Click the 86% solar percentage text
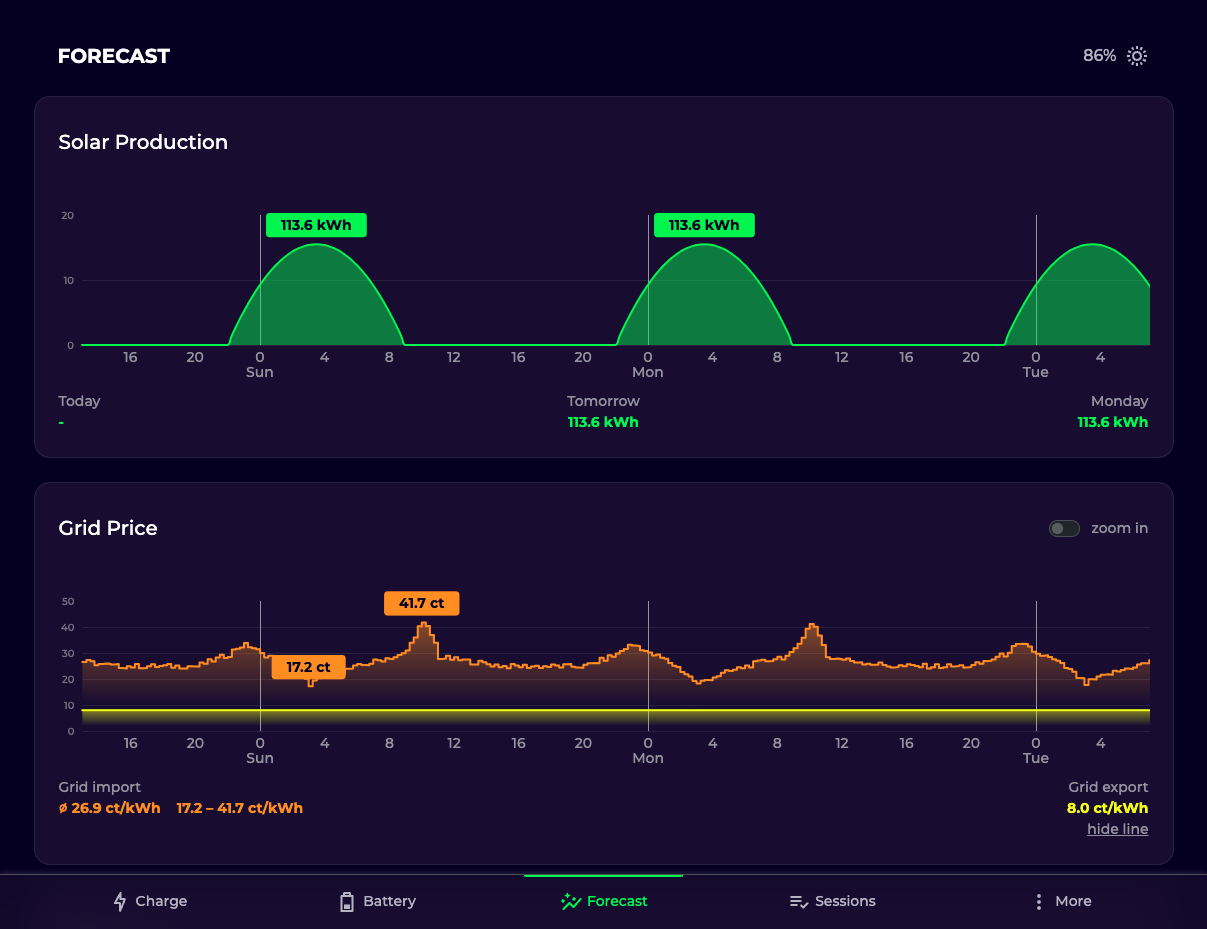 [1099, 56]
